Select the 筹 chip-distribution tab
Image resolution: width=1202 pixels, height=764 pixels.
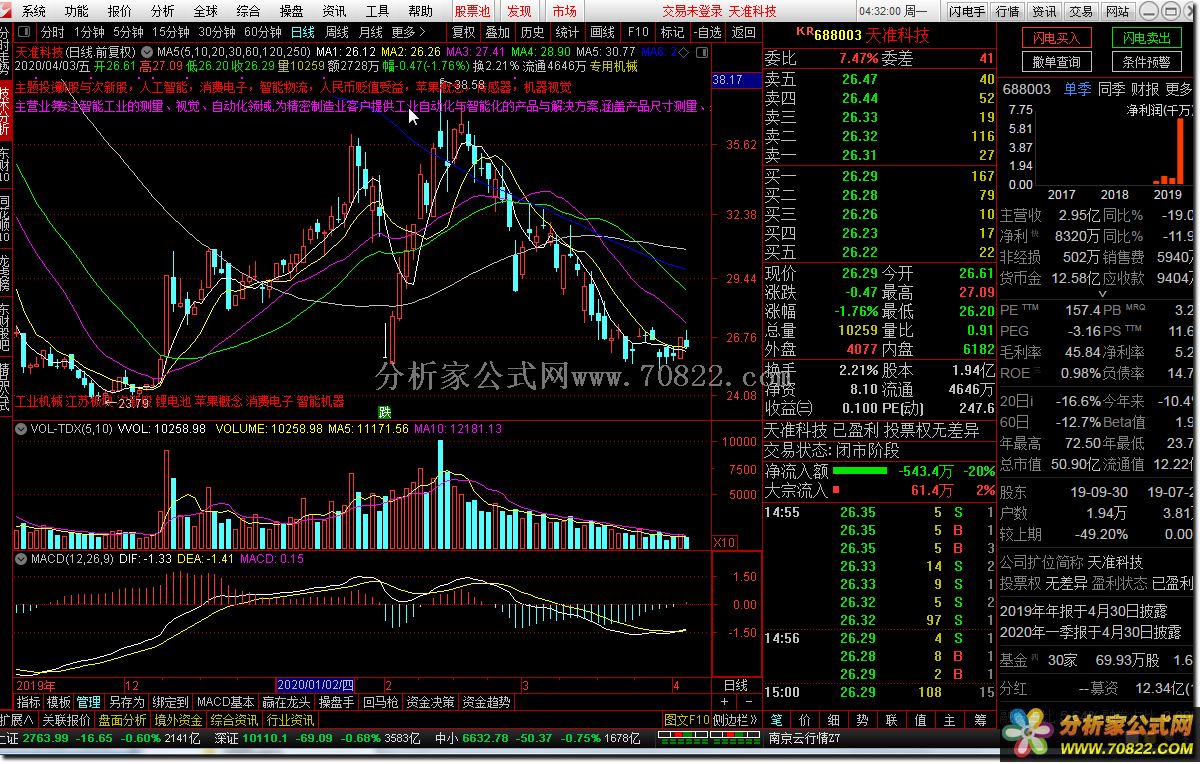point(979,720)
